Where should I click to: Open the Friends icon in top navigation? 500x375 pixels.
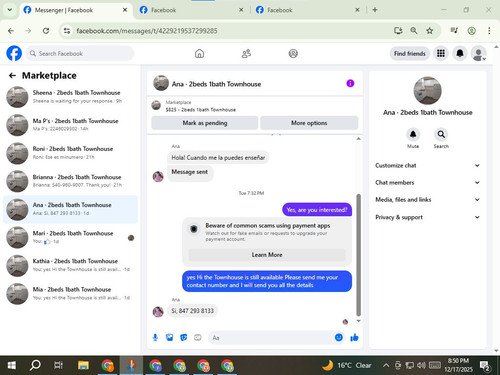point(246,53)
